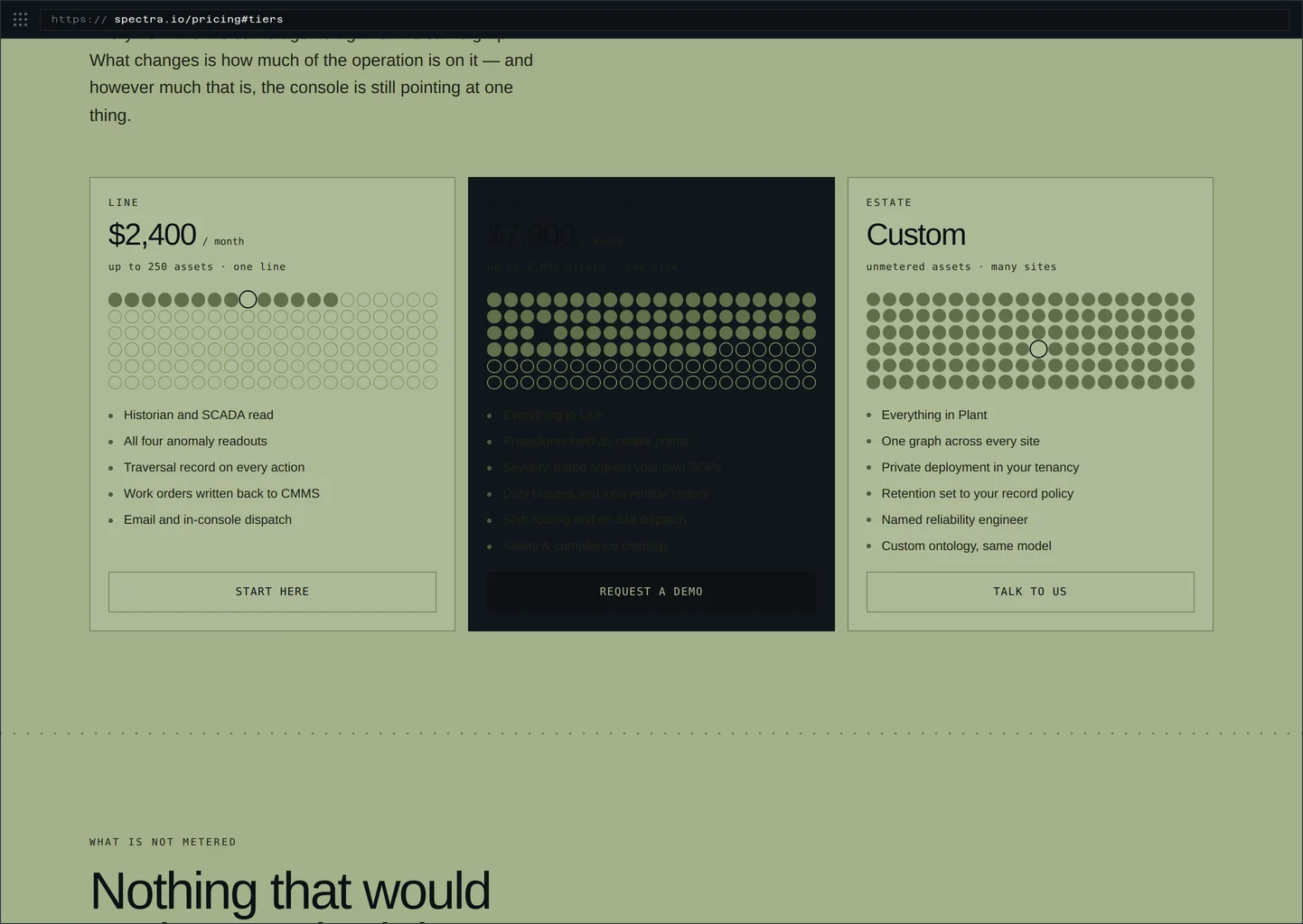Select the dark marker dot in middle card grid
This screenshot has height=924, width=1303.
[x=544, y=332]
